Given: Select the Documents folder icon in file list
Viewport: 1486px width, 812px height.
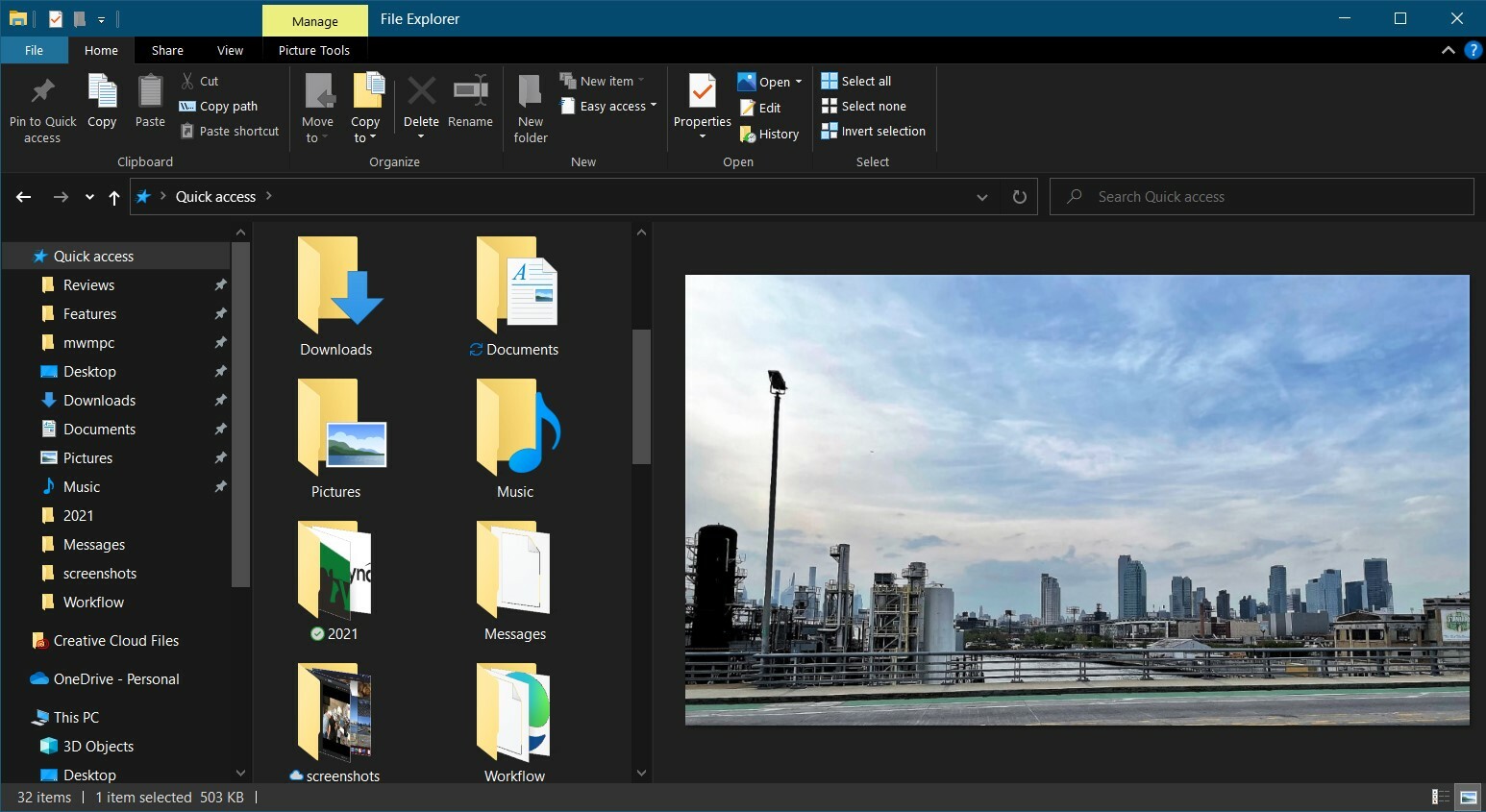Looking at the screenshot, I should [515, 284].
